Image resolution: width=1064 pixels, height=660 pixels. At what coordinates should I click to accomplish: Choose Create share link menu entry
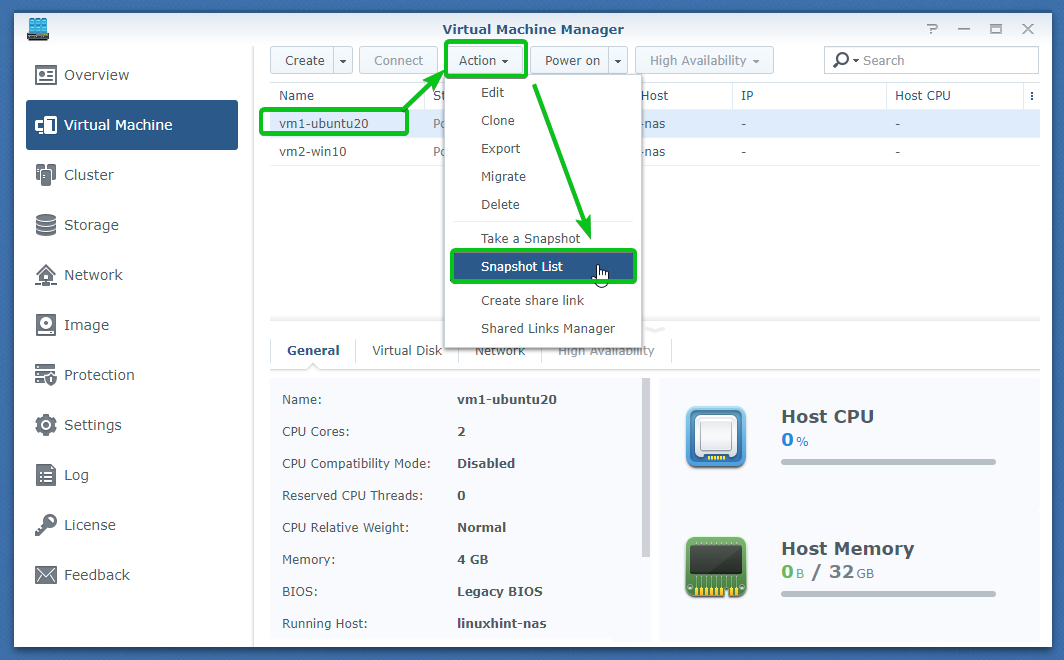543,300
